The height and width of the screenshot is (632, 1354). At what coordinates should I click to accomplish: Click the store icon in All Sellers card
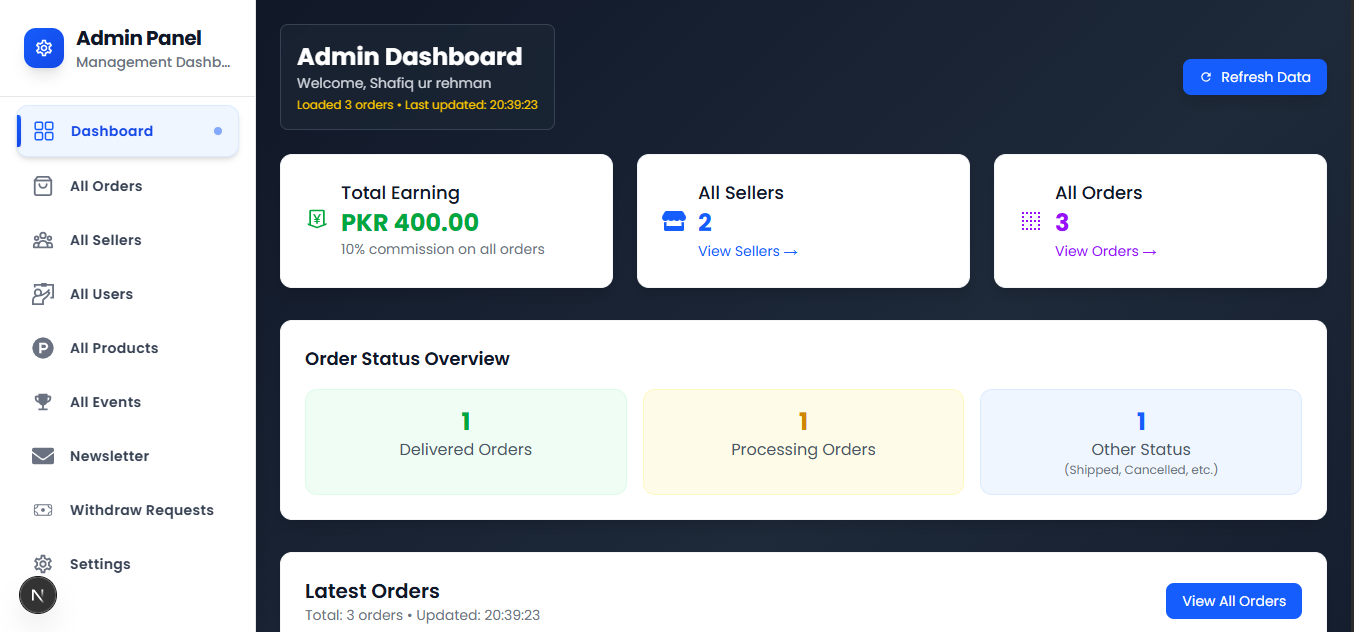[x=674, y=221]
